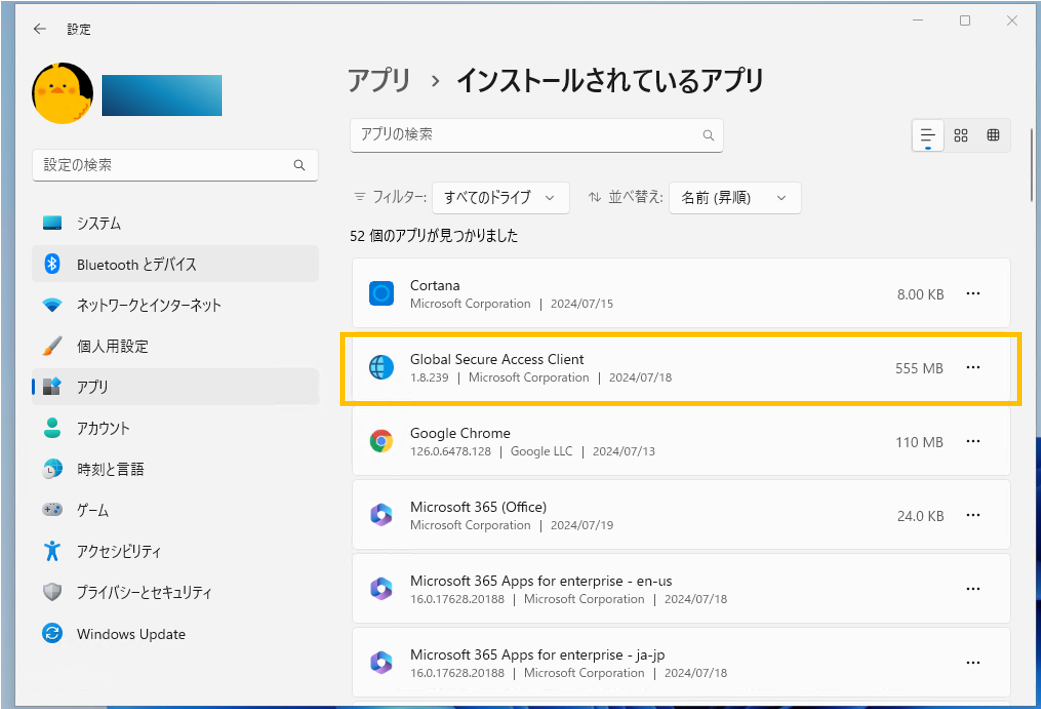The height and width of the screenshot is (709, 1041).
Task: Click the アプリ breadcrumb link
Action: 379,80
